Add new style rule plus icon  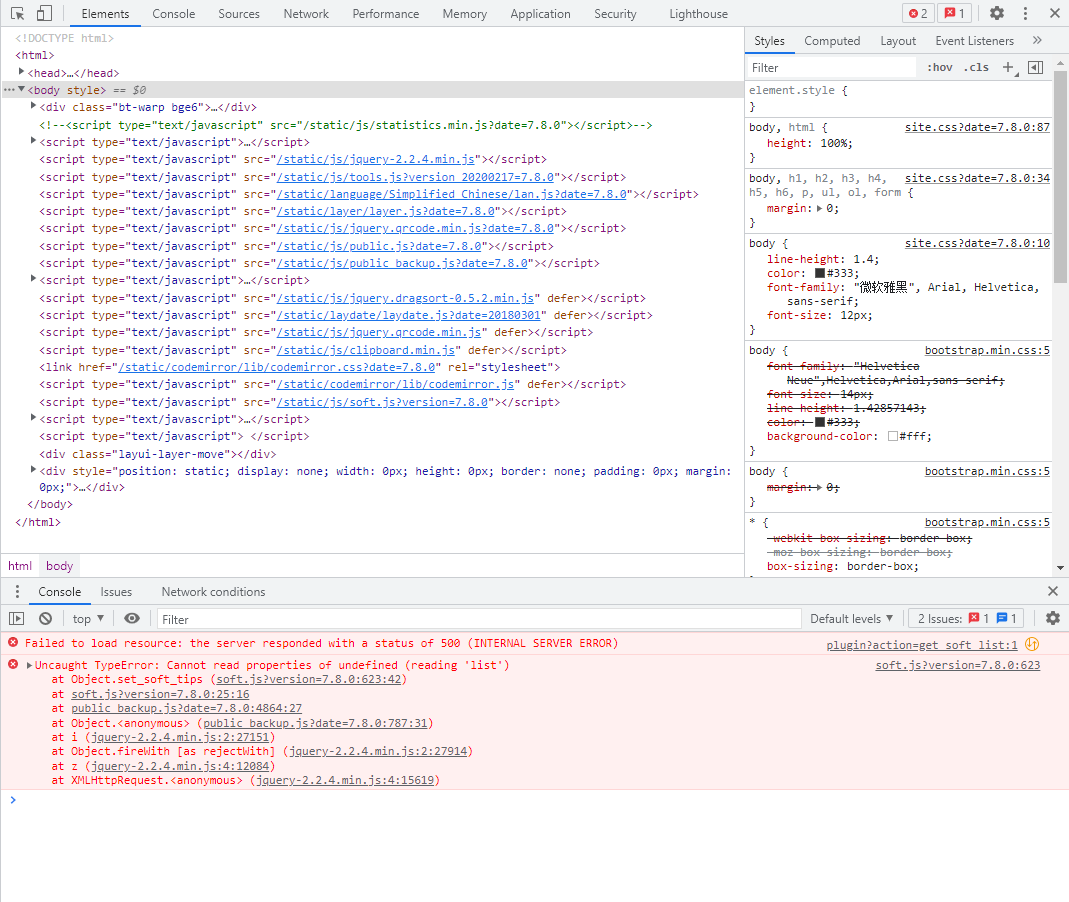(x=1008, y=67)
